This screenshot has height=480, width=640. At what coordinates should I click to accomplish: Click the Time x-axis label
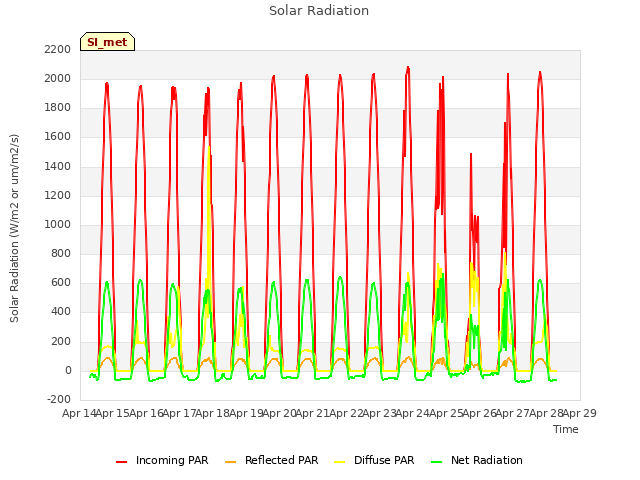click(x=566, y=429)
